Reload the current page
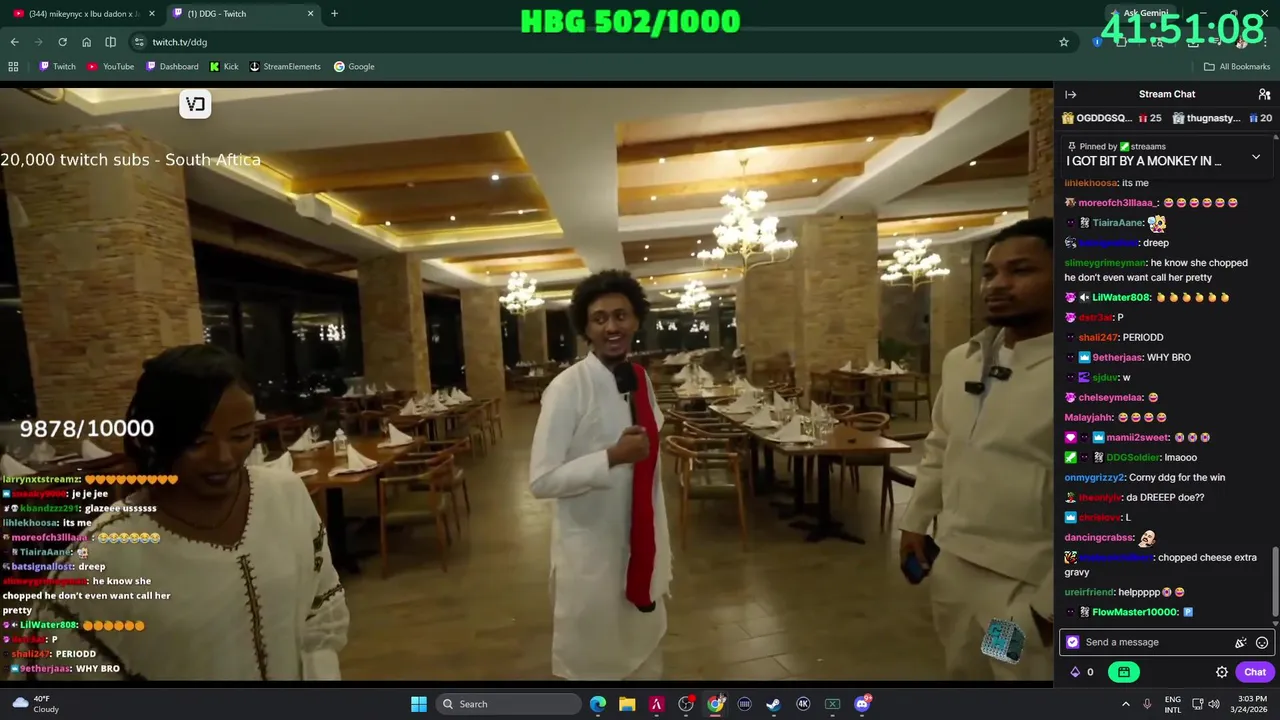The width and height of the screenshot is (1280, 720). tap(62, 42)
